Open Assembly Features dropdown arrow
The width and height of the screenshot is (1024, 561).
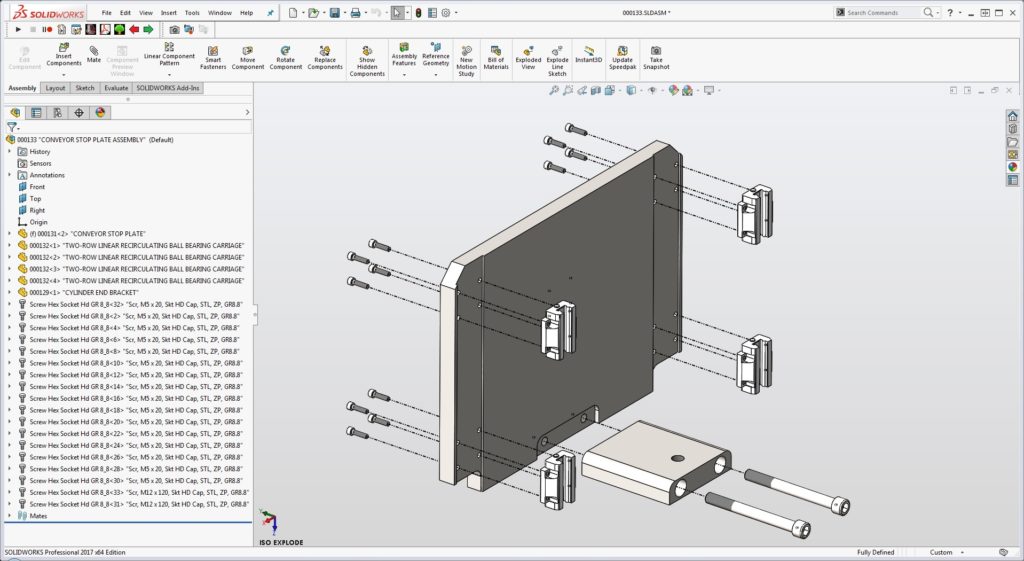[404, 74]
